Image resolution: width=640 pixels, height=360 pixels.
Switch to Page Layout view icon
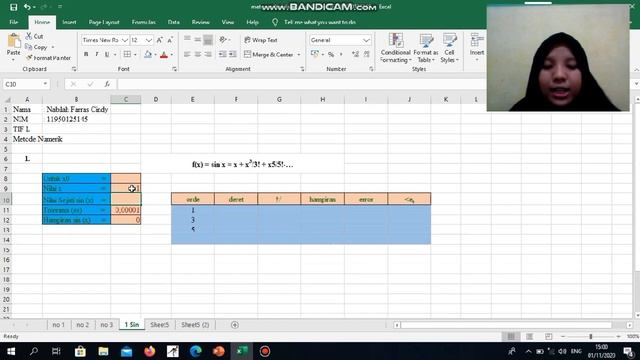pos(529,336)
